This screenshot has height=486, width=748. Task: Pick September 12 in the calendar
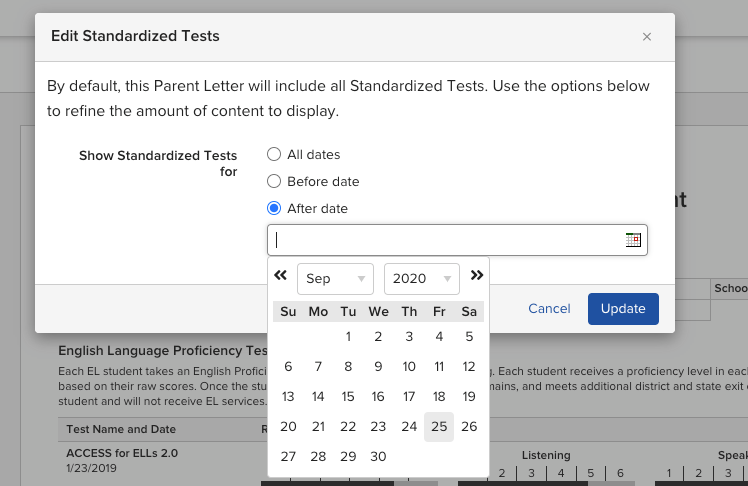(469, 367)
